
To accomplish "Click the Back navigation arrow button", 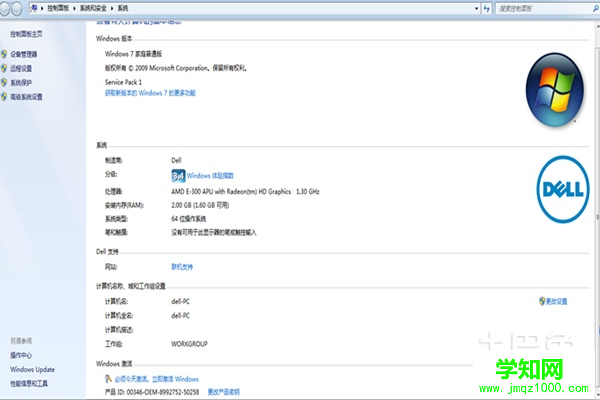I will pos(4,8).
